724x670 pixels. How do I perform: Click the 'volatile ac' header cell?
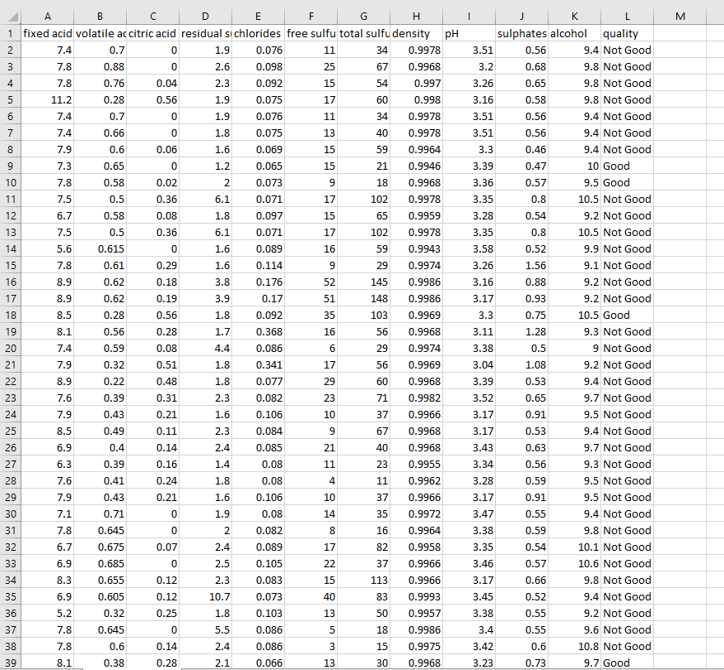pos(100,34)
